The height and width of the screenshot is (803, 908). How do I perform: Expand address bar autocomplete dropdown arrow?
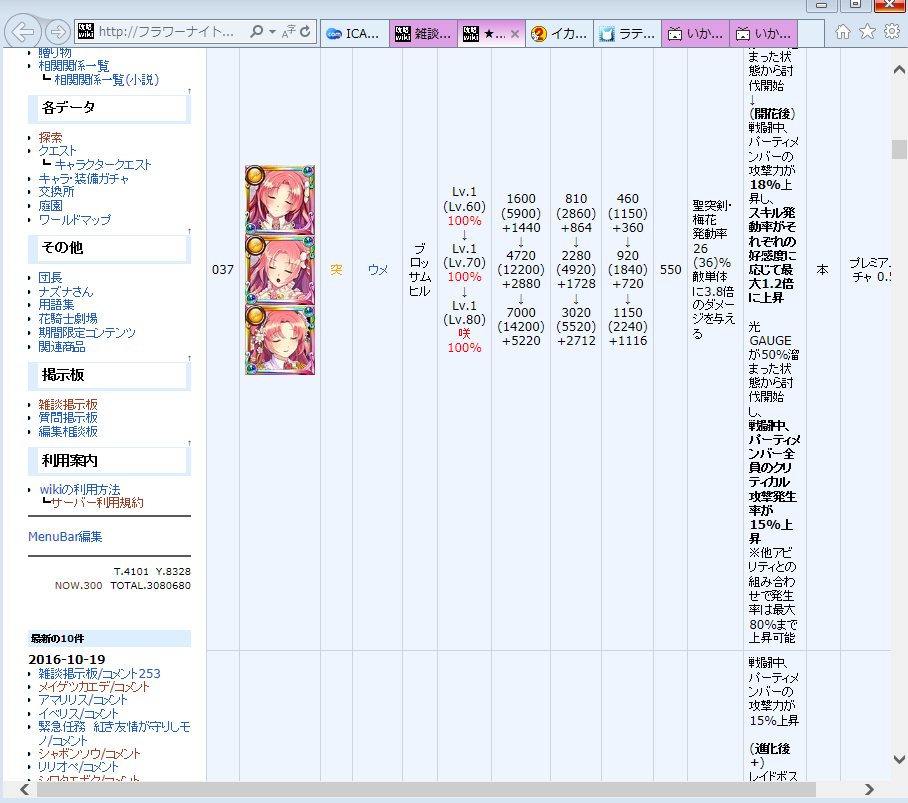point(272,31)
